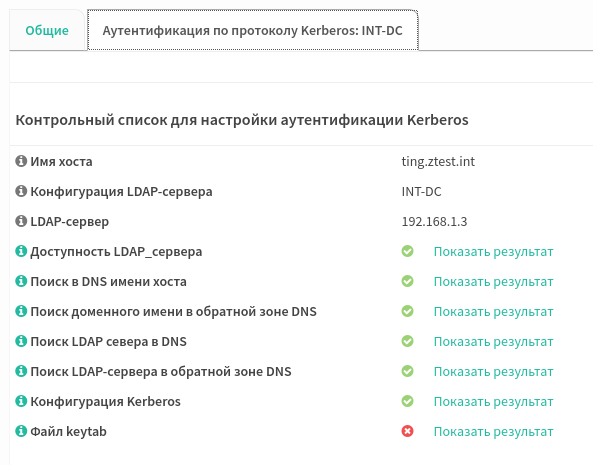Click info icon for Поиск в DNS имени хоста

tap(21, 281)
